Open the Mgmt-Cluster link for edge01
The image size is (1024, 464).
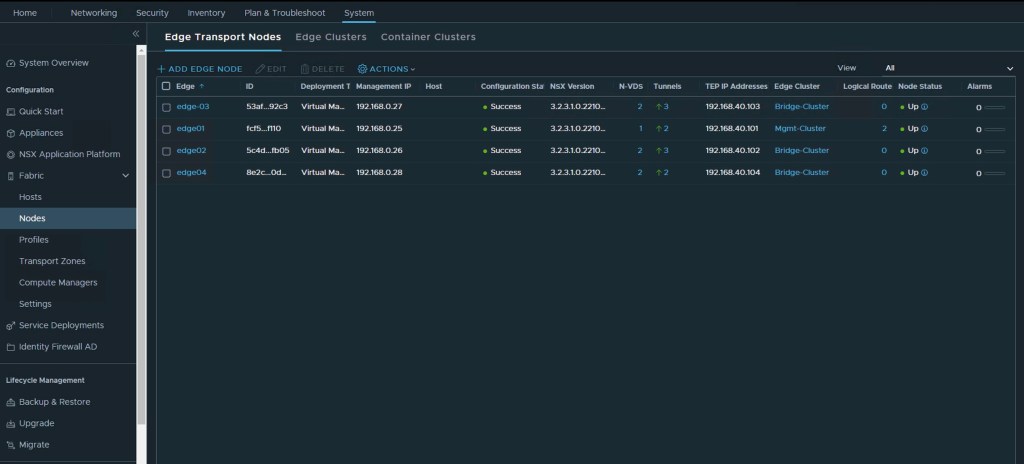[x=800, y=129]
